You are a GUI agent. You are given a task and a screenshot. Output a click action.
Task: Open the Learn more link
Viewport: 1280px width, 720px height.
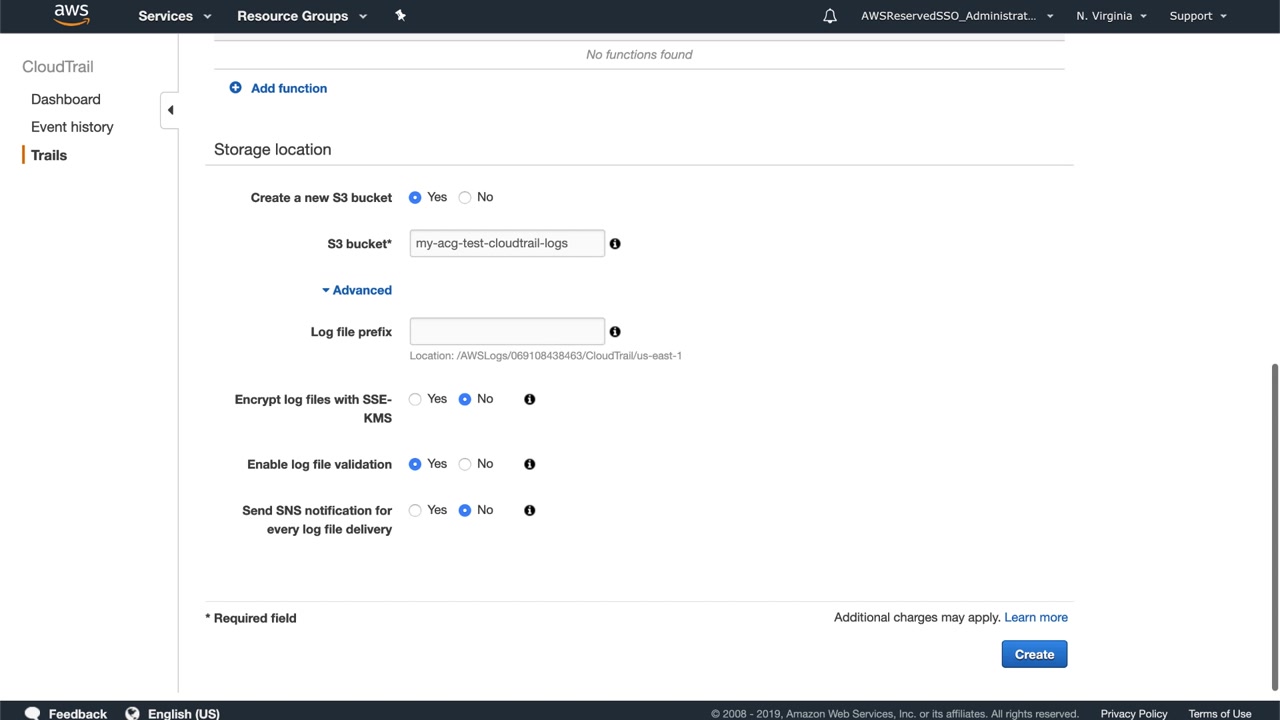[x=1036, y=618]
